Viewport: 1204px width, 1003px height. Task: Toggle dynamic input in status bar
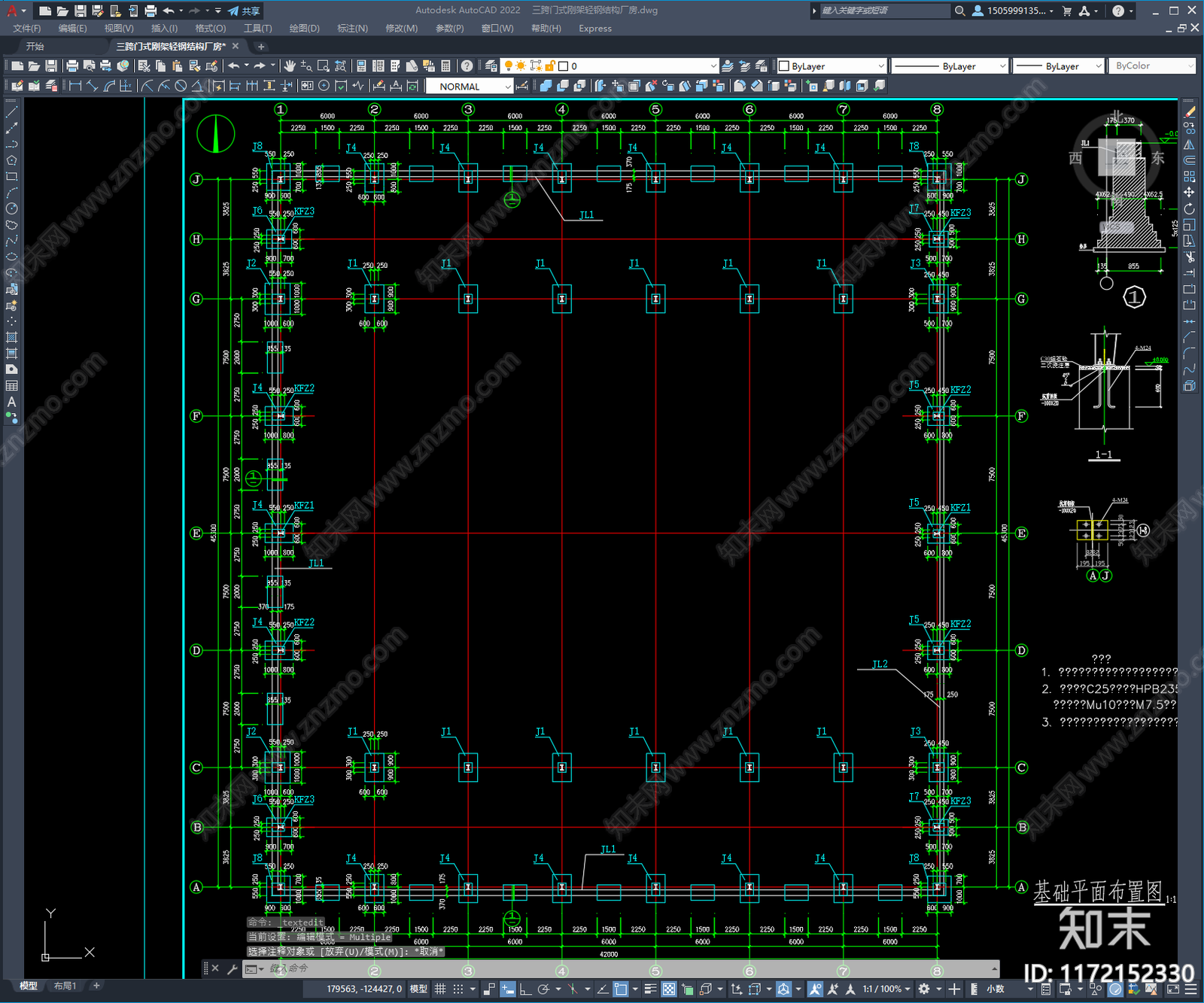pyautogui.click(x=508, y=989)
